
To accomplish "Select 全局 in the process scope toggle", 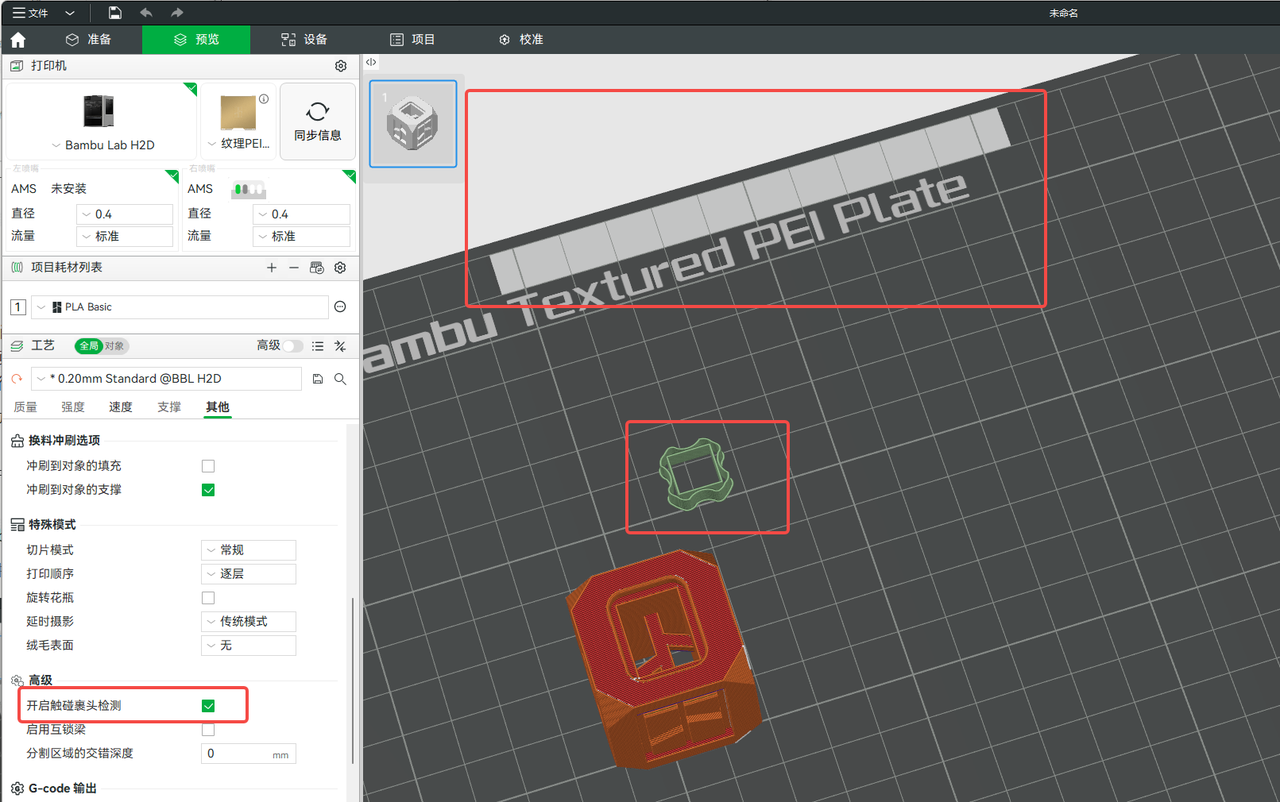I will click(88, 346).
